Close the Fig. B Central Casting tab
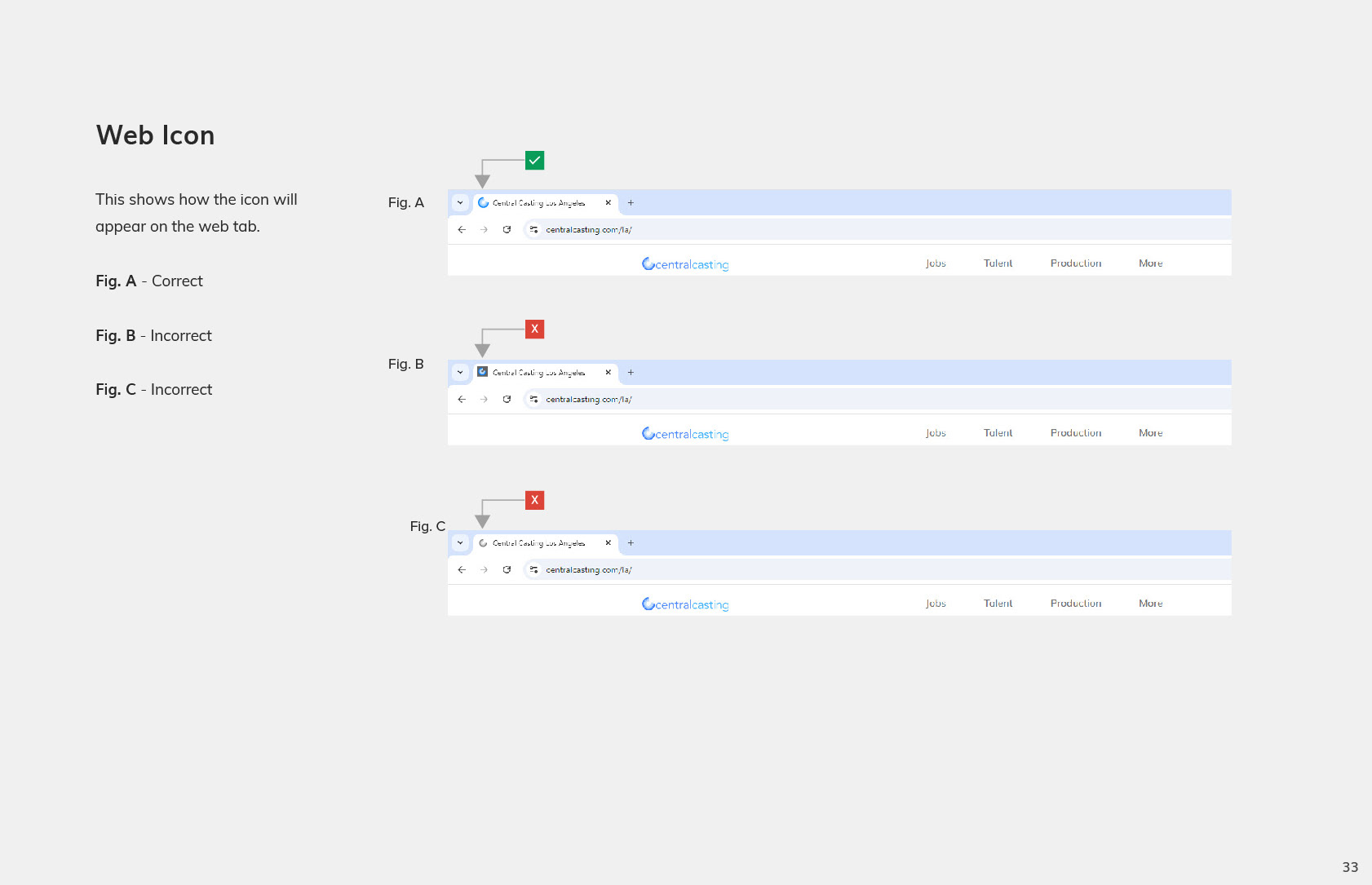 [x=608, y=373]
